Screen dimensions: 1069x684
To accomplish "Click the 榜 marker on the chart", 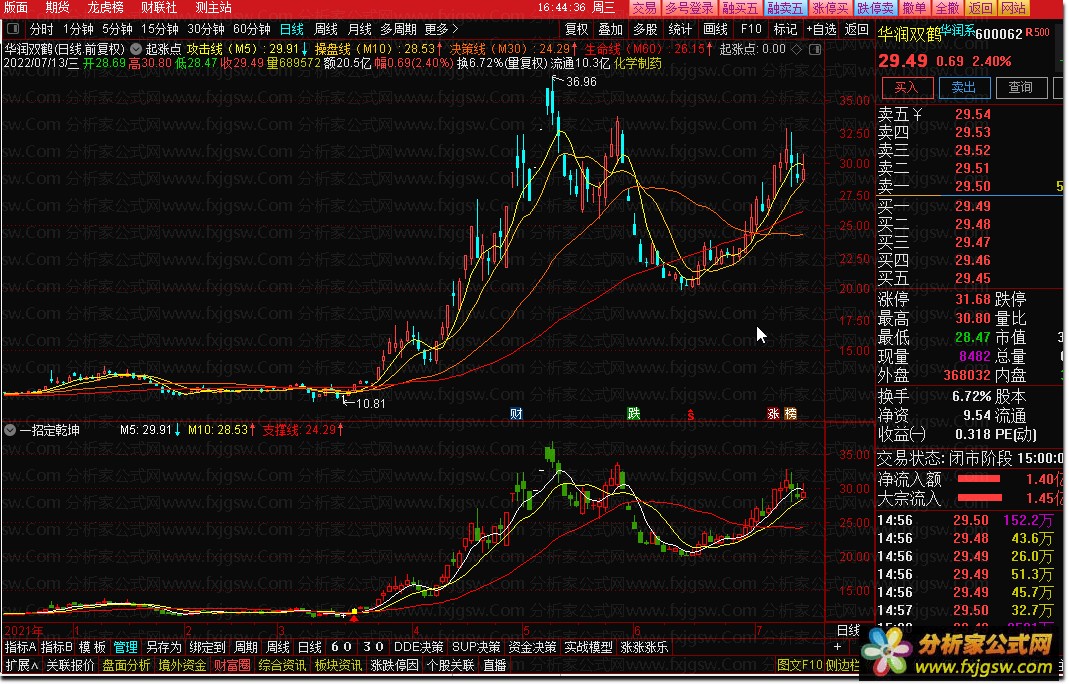I will [x=790, y=413].
